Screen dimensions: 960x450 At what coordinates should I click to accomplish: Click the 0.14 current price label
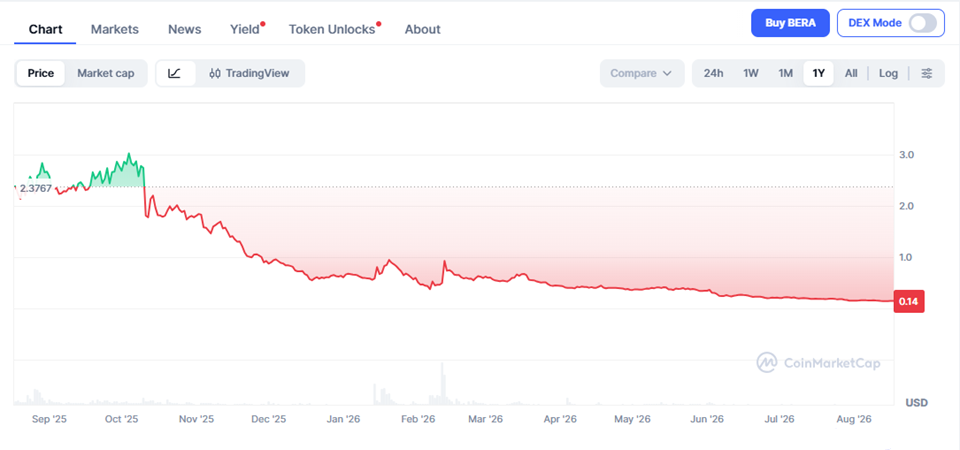pos(909,302)
